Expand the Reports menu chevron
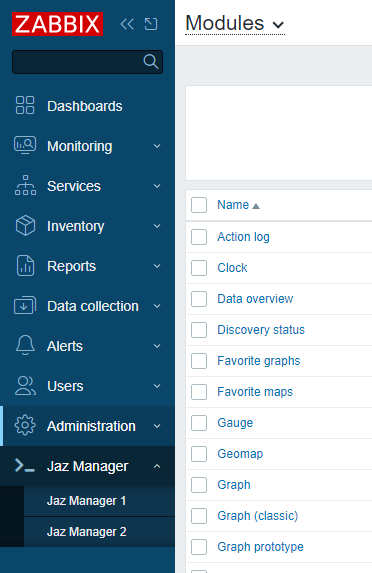 tap(157, 266)
